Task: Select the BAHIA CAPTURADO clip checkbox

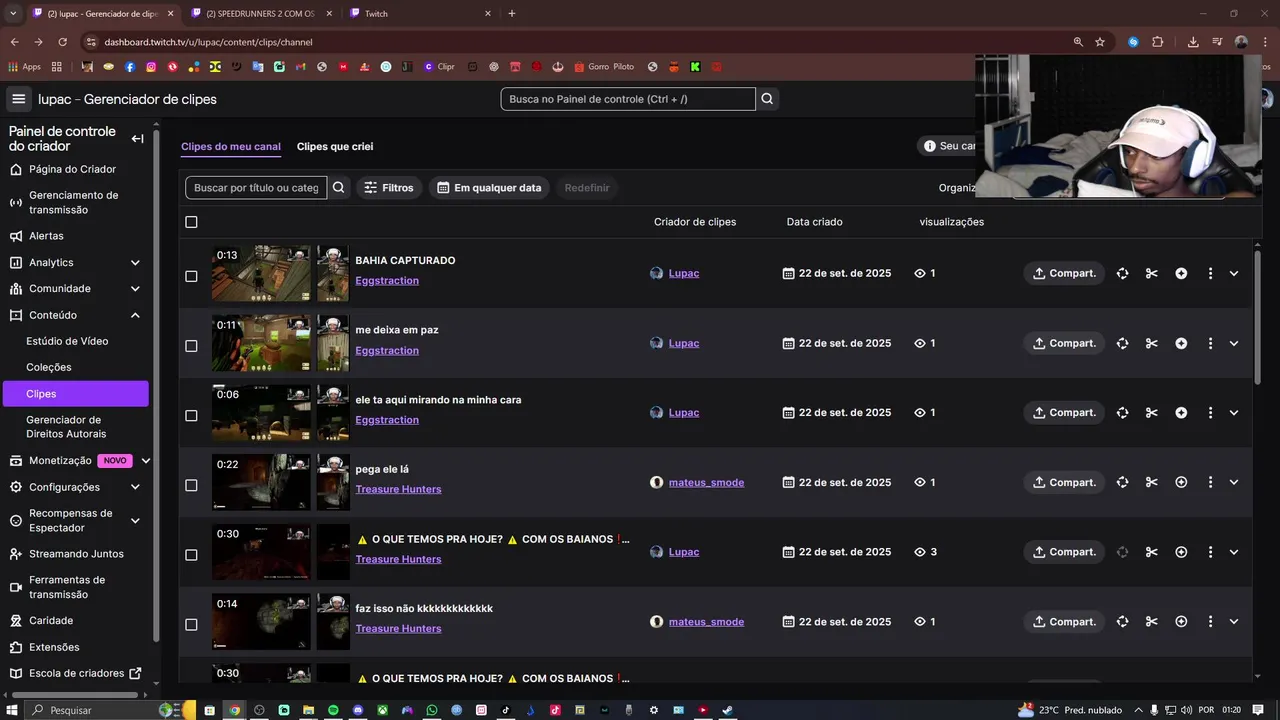Action: click(191, 276)
